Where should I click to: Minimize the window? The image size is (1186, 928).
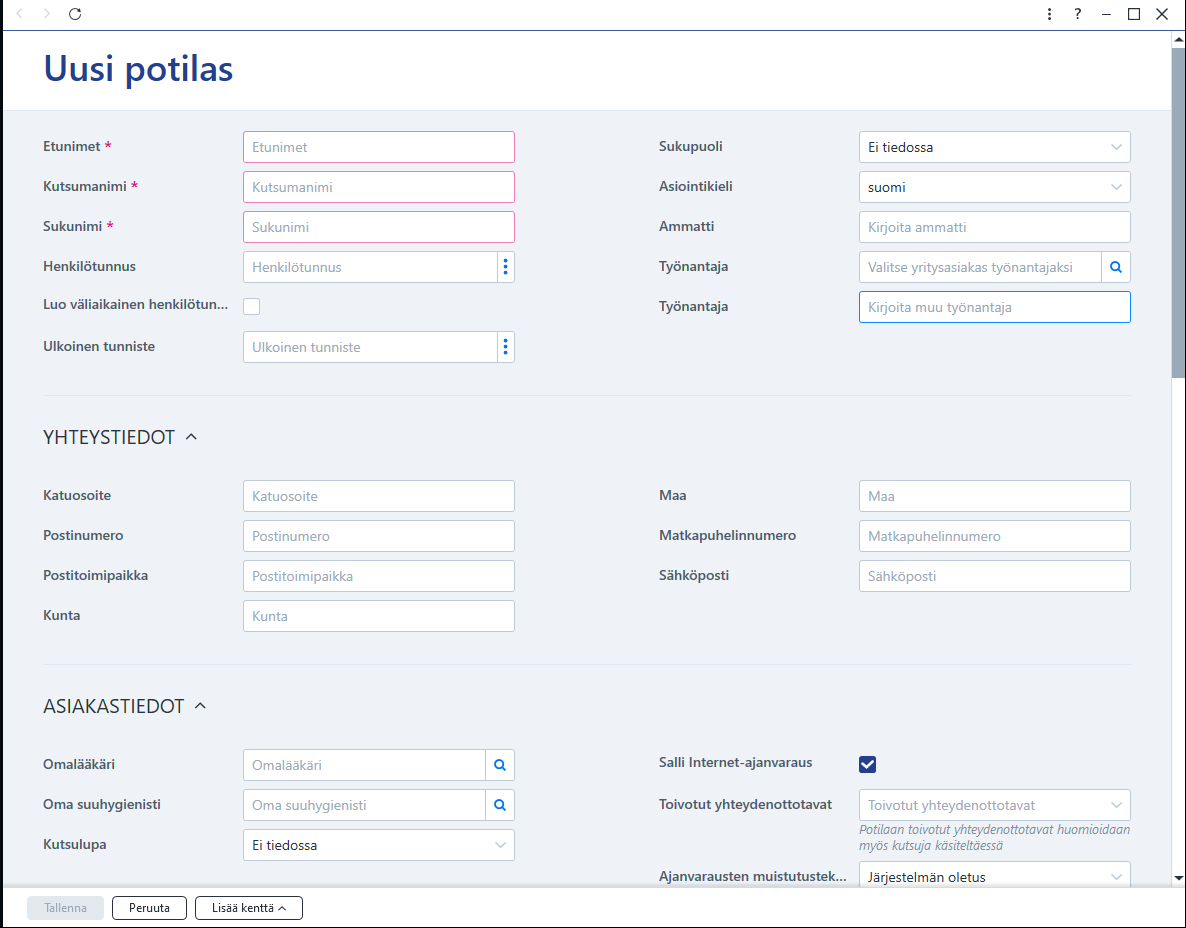(1106, 14)
